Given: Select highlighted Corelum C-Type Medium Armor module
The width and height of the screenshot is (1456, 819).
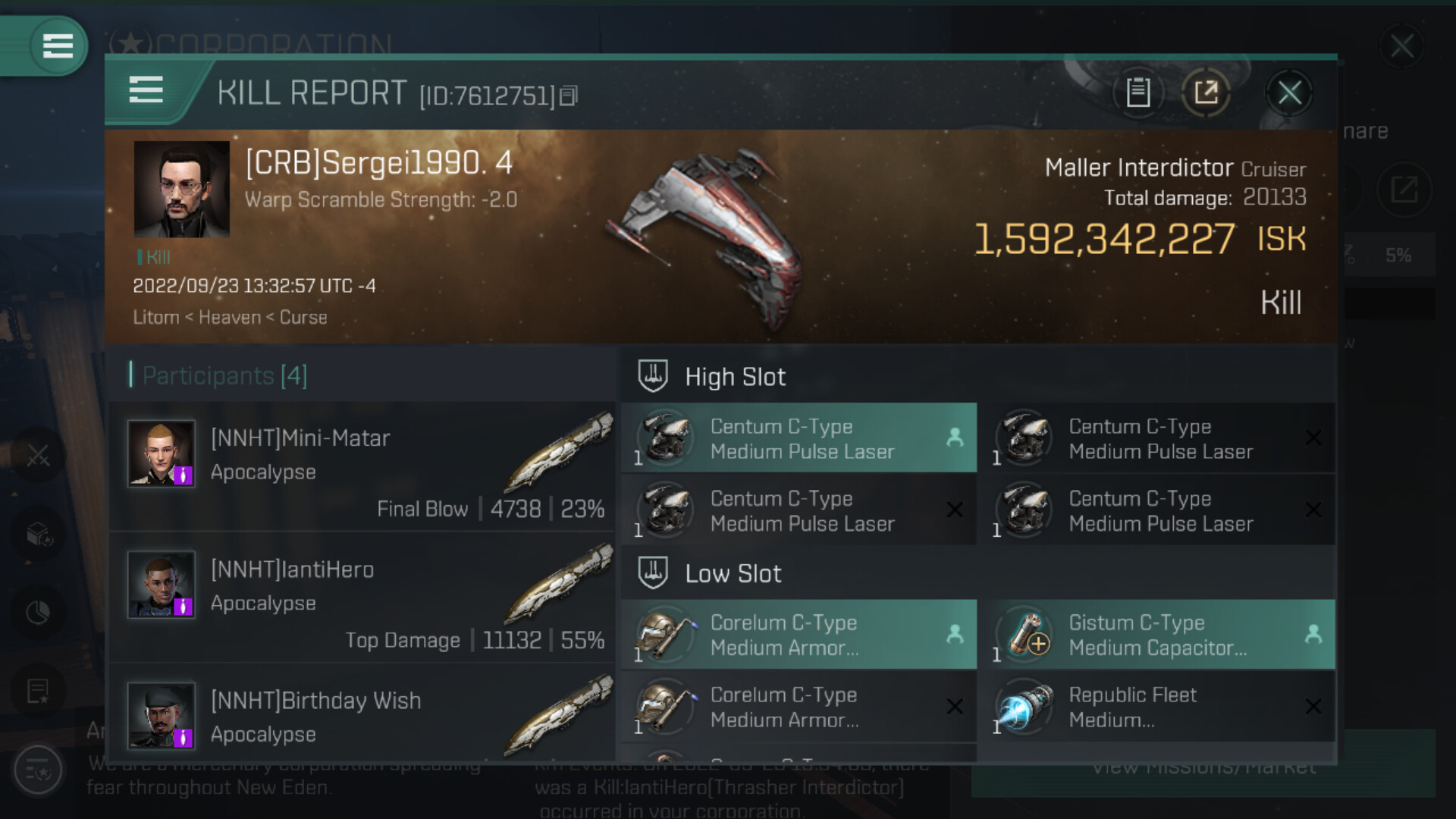Looking at the screenshot, I should (799, 635).
